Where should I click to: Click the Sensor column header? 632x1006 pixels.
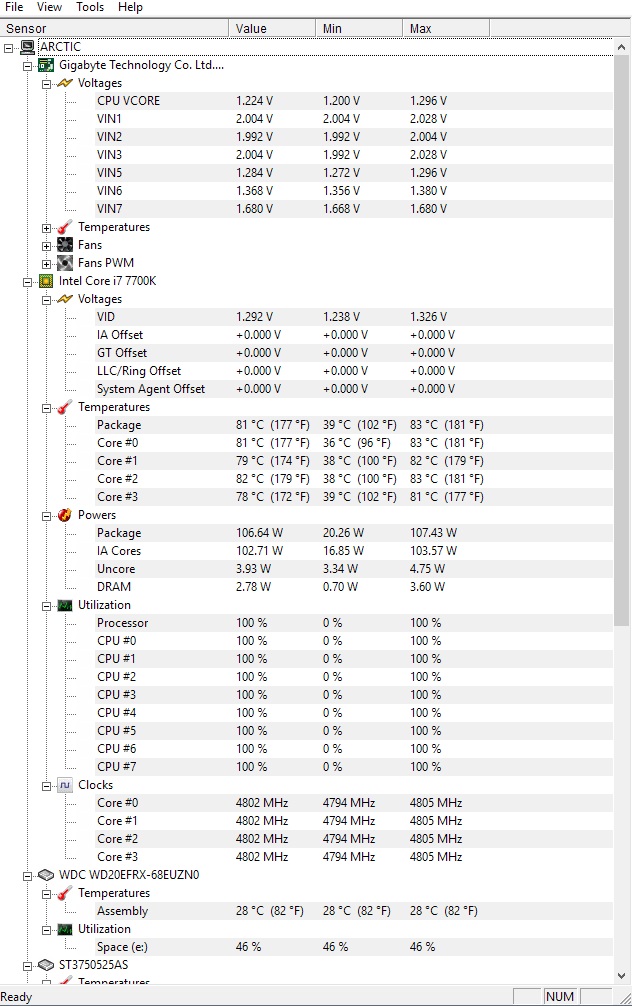[x=114, y=28]
